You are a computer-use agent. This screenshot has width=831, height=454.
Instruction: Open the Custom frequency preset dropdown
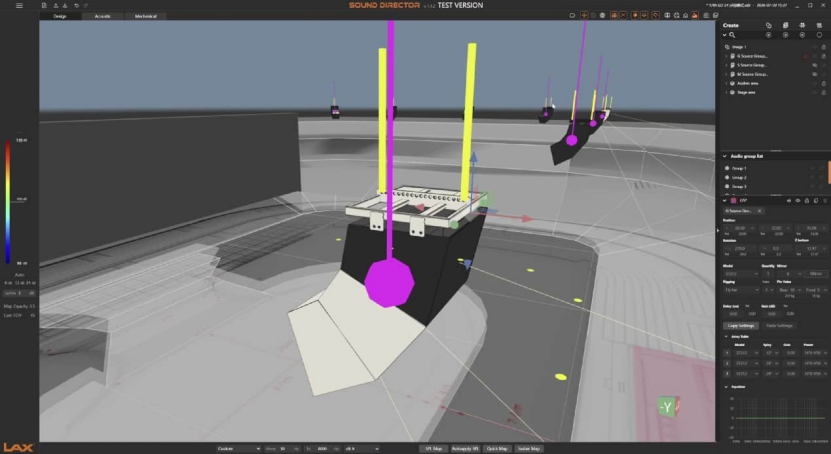coord(238,449)
